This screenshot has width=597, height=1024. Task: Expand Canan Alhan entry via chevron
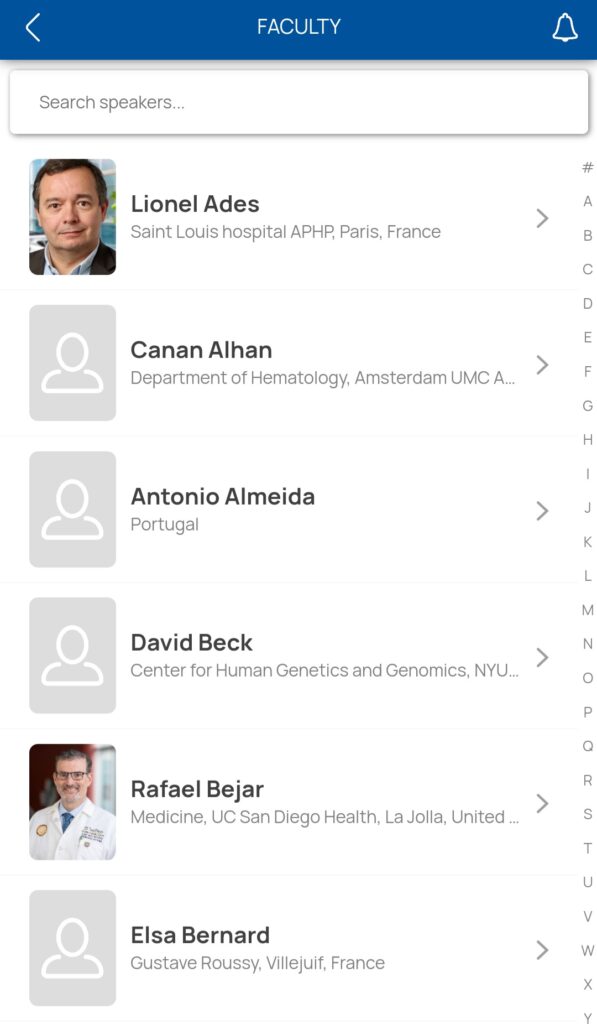pyautogui.click(x=542, y=364)
